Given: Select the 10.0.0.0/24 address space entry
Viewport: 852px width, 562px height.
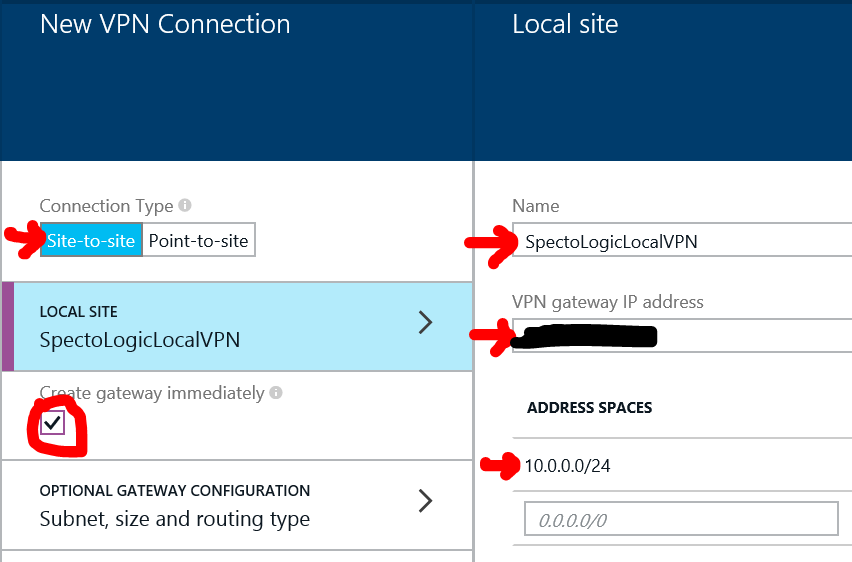Looking at the screenshot, I should pos(569,465).
